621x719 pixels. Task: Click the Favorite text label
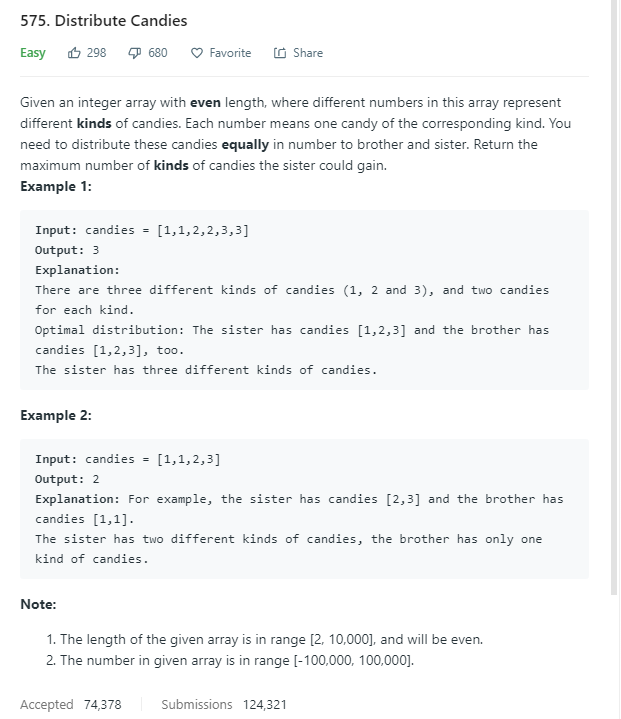(x=230, y=53)
